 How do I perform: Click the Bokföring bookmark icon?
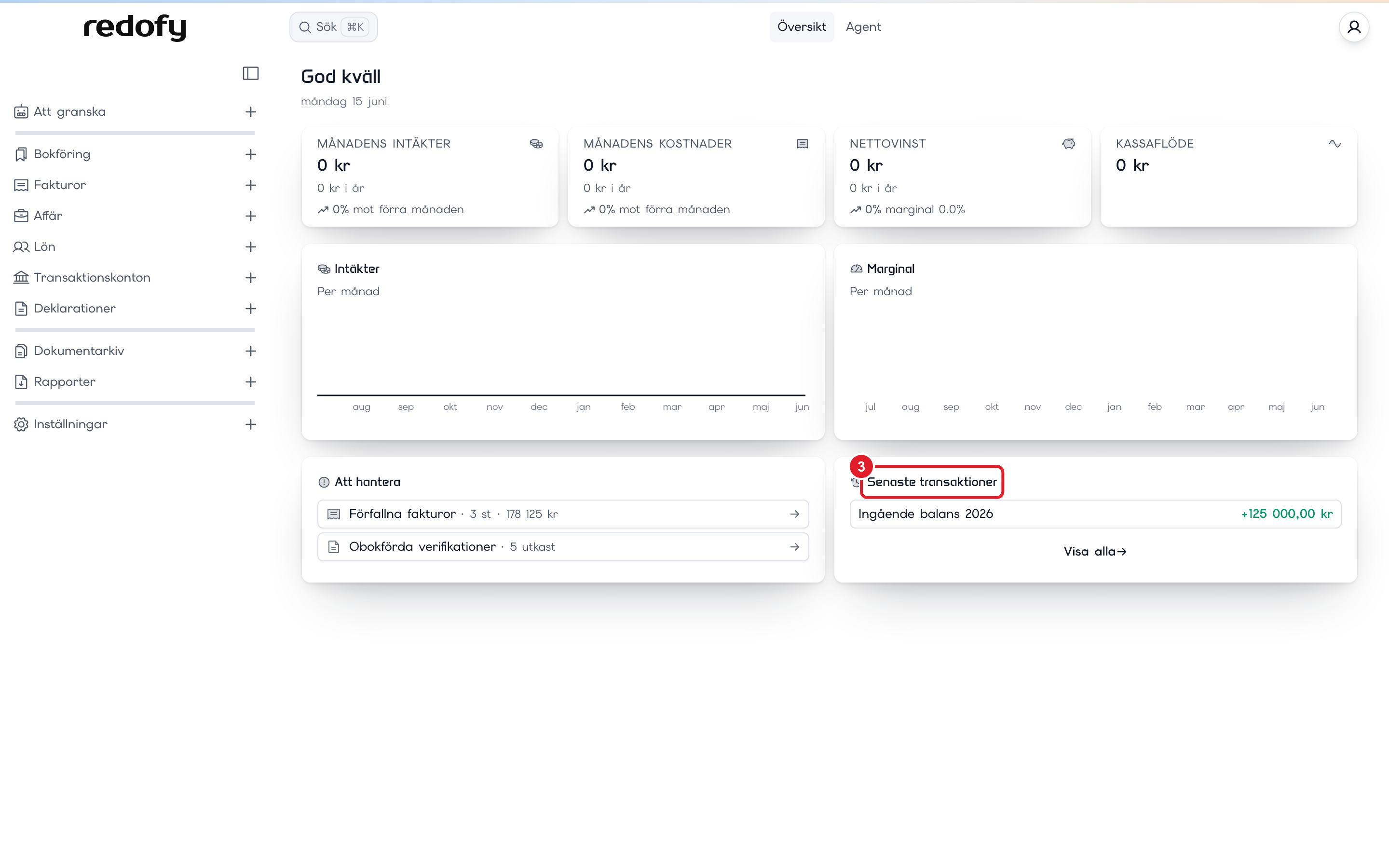21,154
